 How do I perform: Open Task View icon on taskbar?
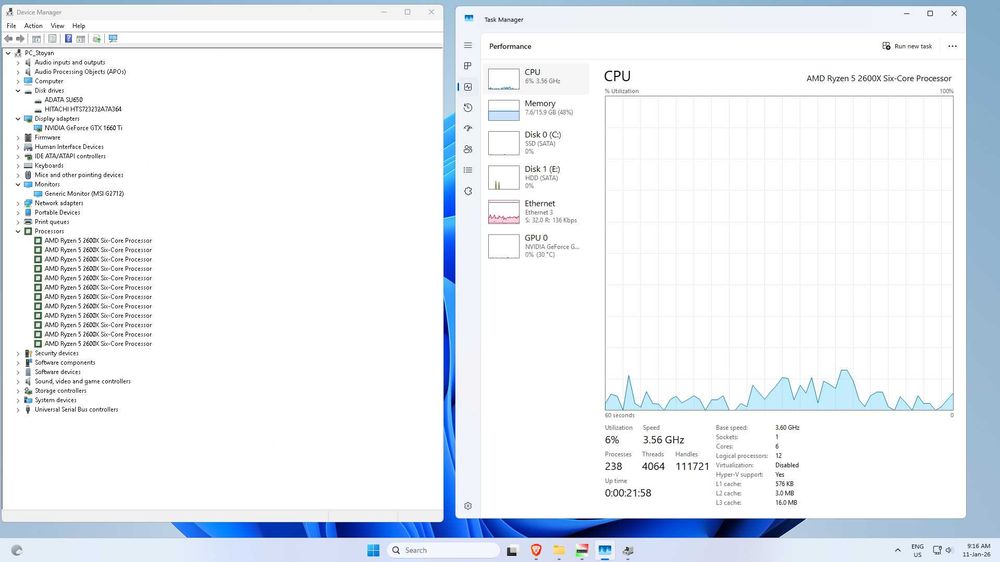512,551
